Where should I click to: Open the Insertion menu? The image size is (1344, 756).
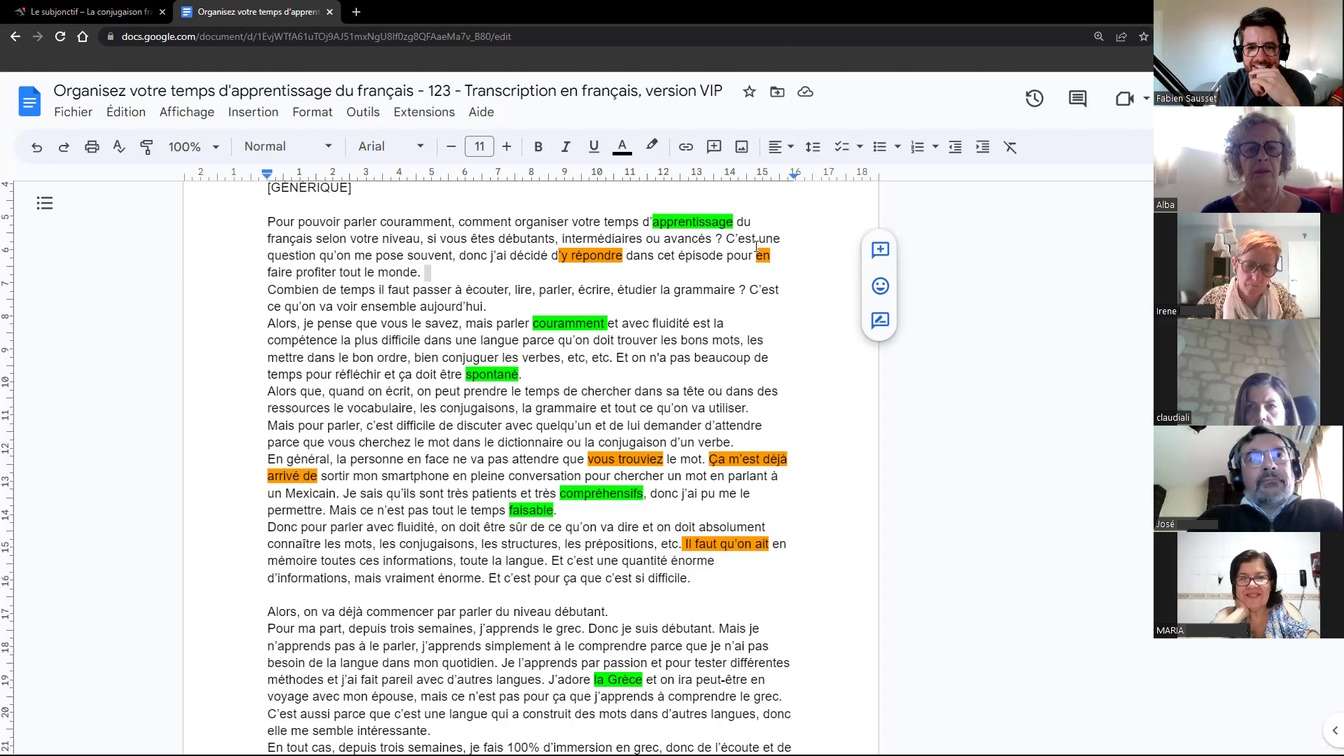[253, 112]
